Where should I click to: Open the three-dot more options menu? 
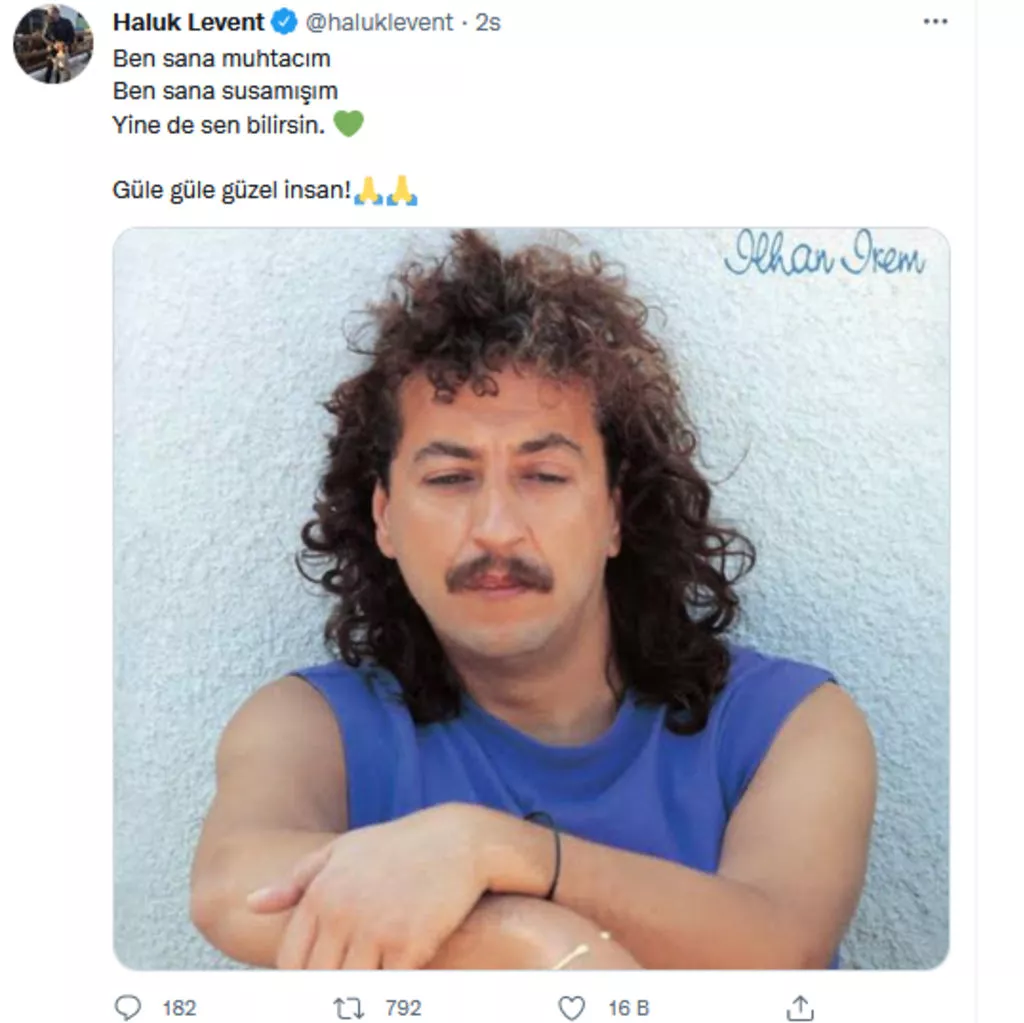click(x=935, y=21)
